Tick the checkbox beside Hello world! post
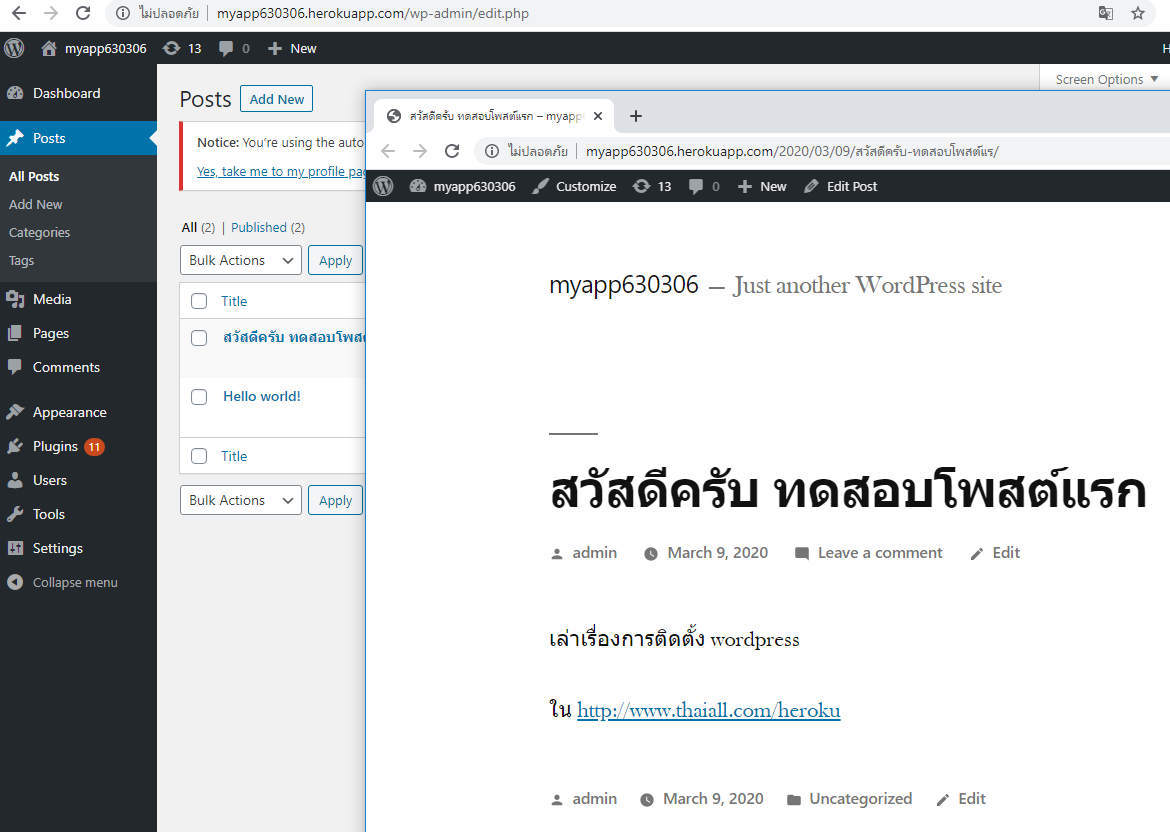The width and height of the screenshot is (1170, 832). click(x=199, y=397)
